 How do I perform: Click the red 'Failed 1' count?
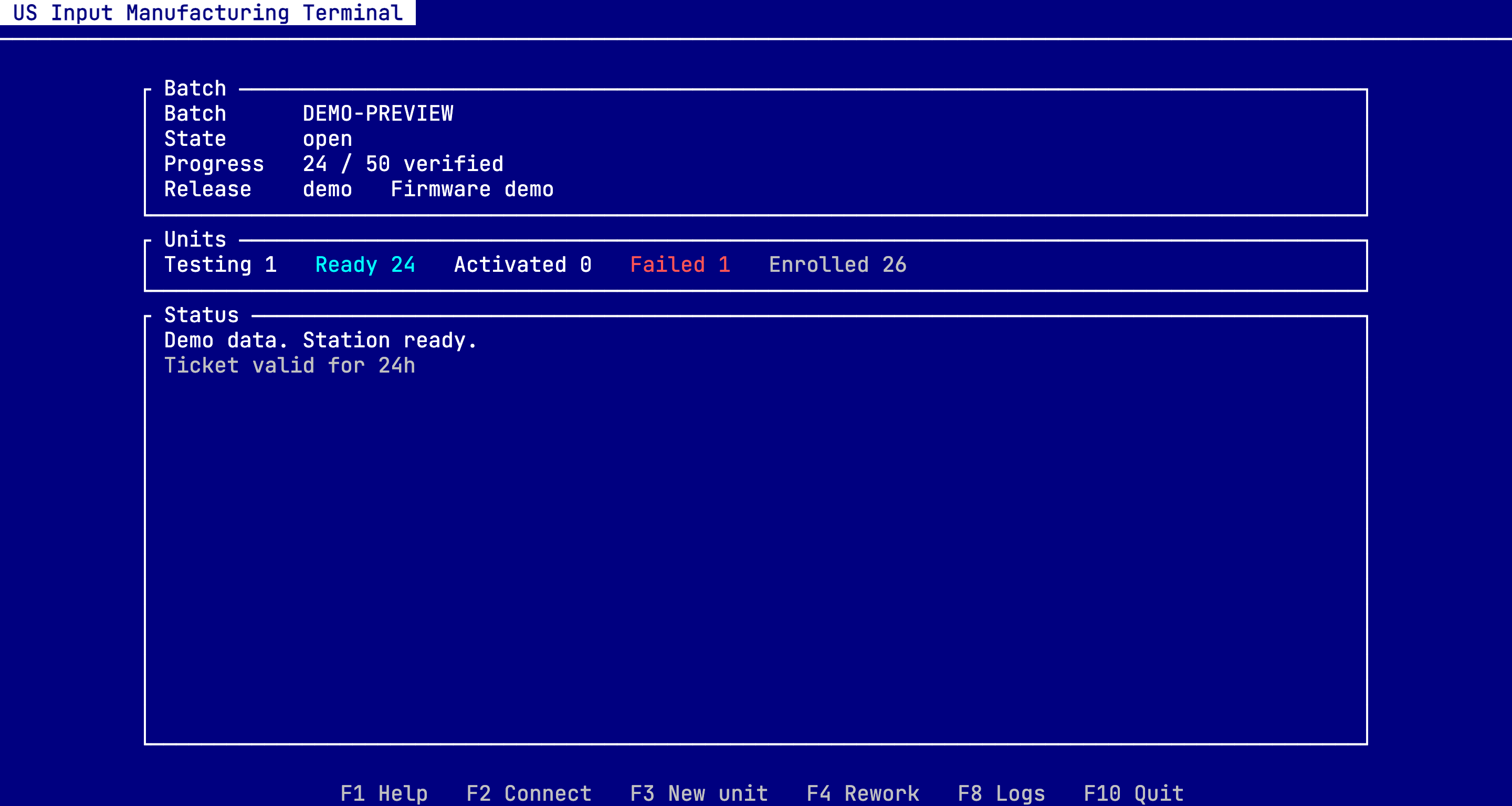coord(680,264)
